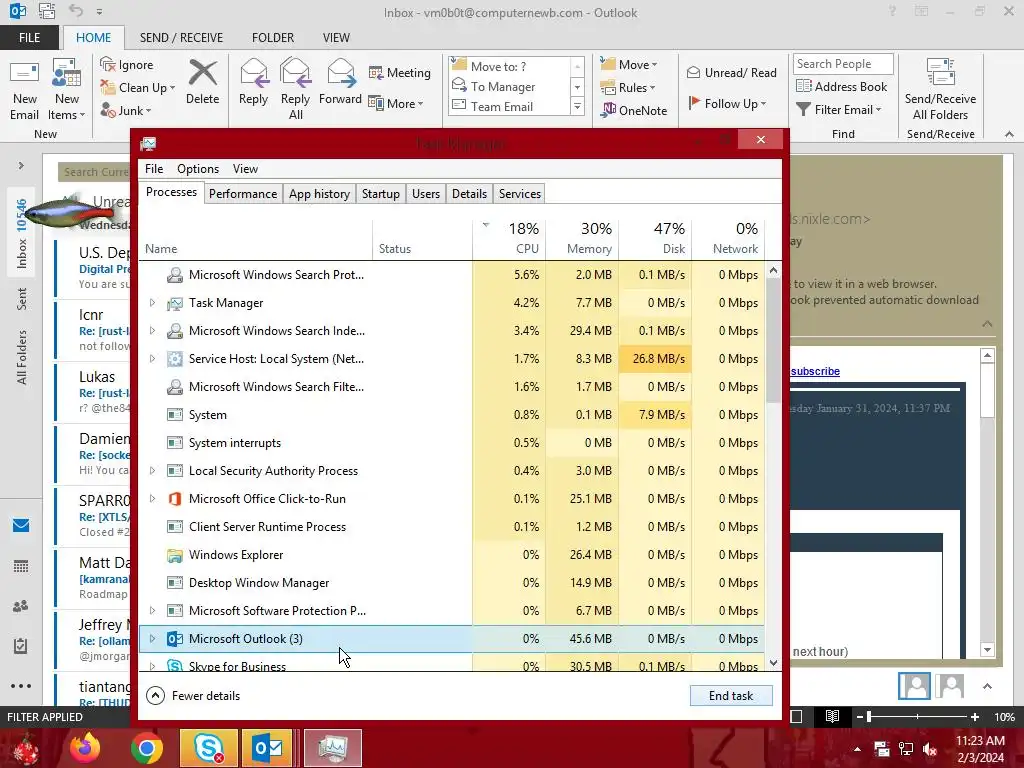Expand Microsoft Windows Search Indexer row
This screenshot has width=1024, height=768.
(152, 331)
